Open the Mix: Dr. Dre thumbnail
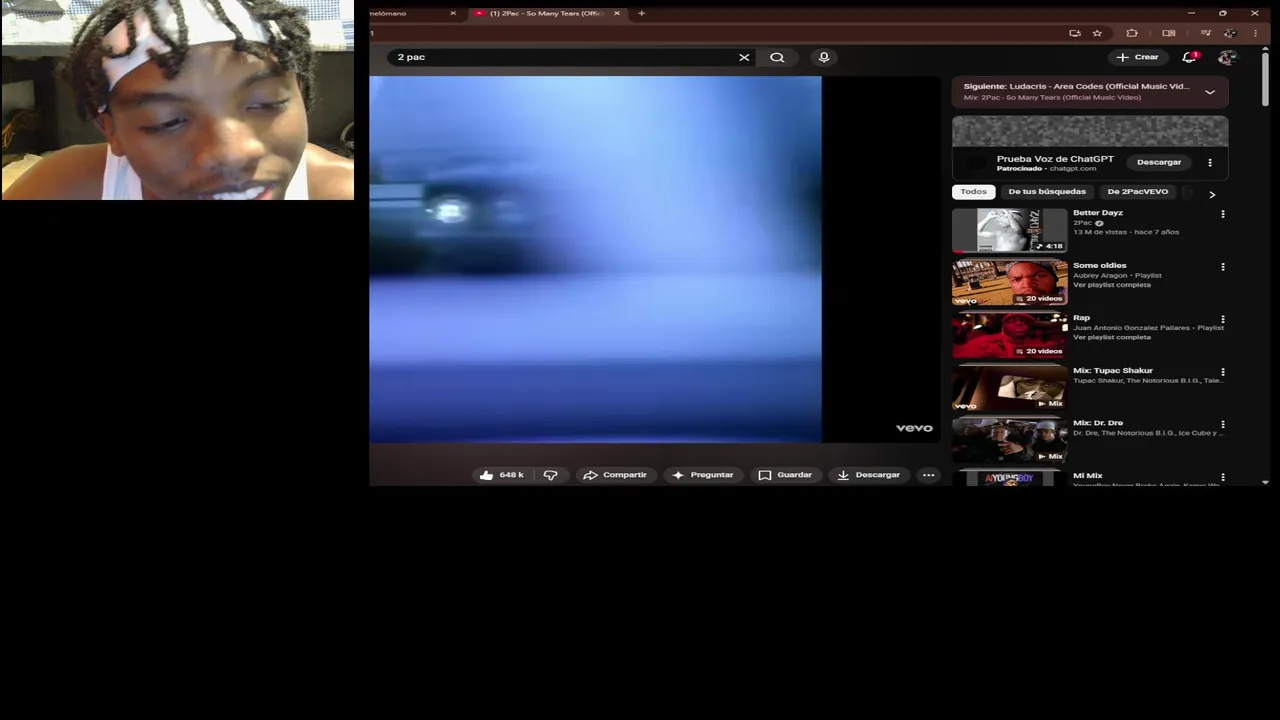1280x720 pixels. 1010,440
